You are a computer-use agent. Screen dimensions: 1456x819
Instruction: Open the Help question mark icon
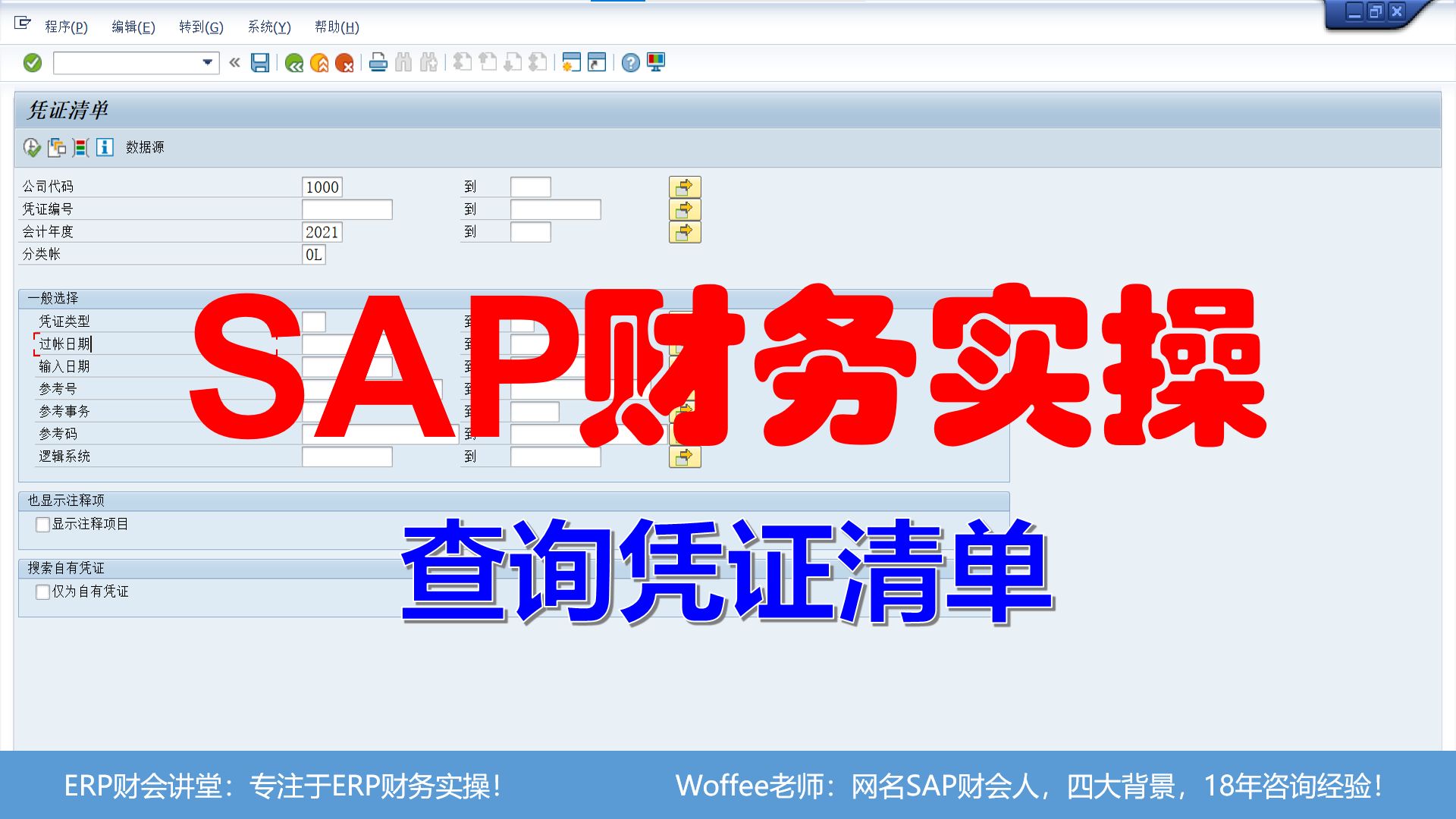coord(630,63)
